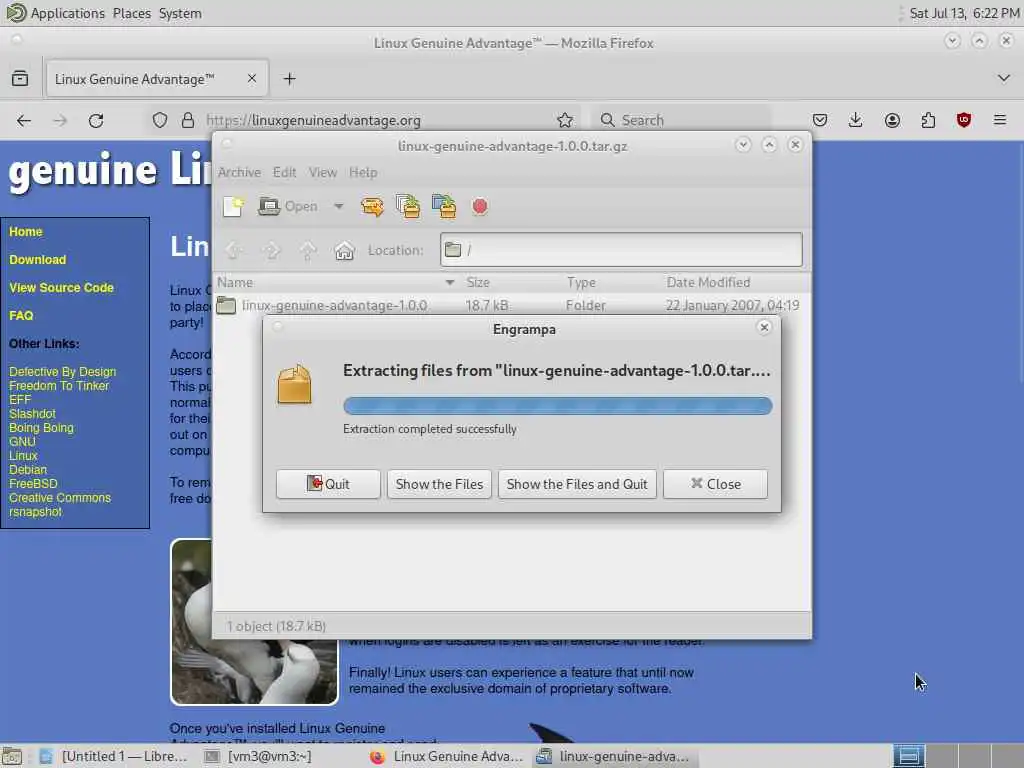Select the Linux Genuine Advantage tab

tap(157, 79)
